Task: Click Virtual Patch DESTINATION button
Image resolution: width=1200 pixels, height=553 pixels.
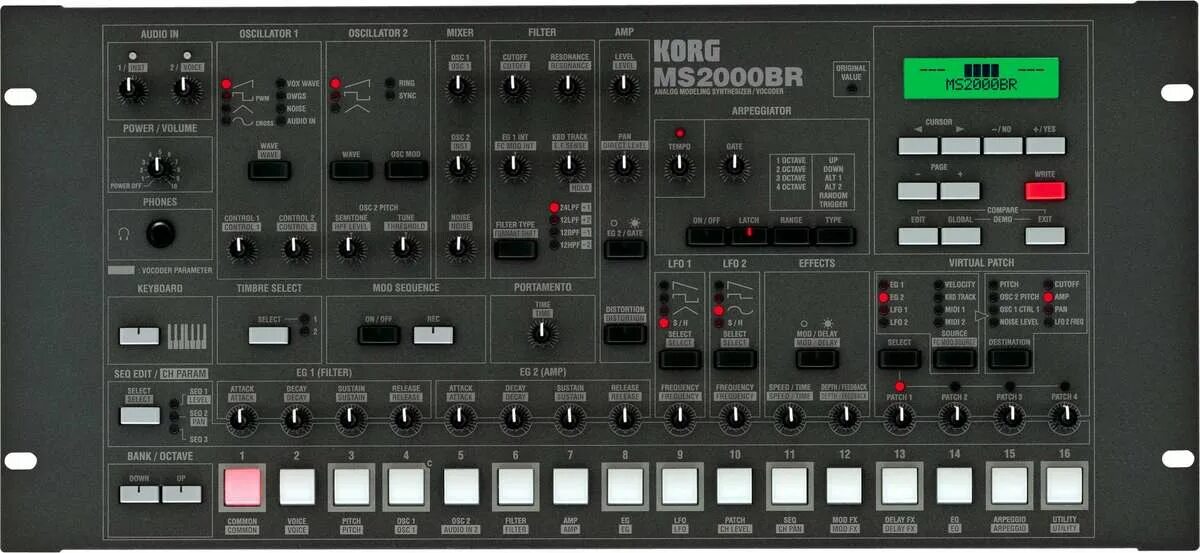Action: [1009, 358]
